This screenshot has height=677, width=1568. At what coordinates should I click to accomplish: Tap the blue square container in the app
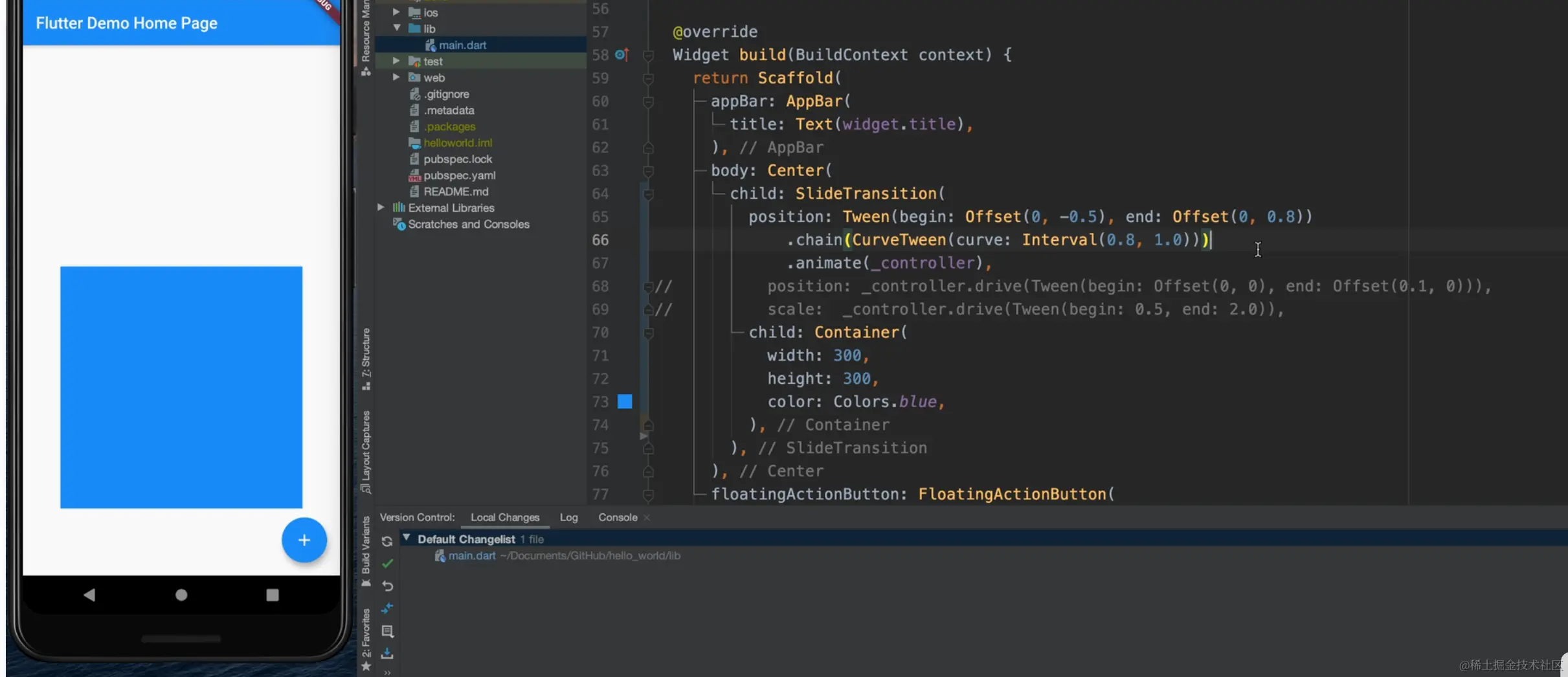(x=181, y=387)
